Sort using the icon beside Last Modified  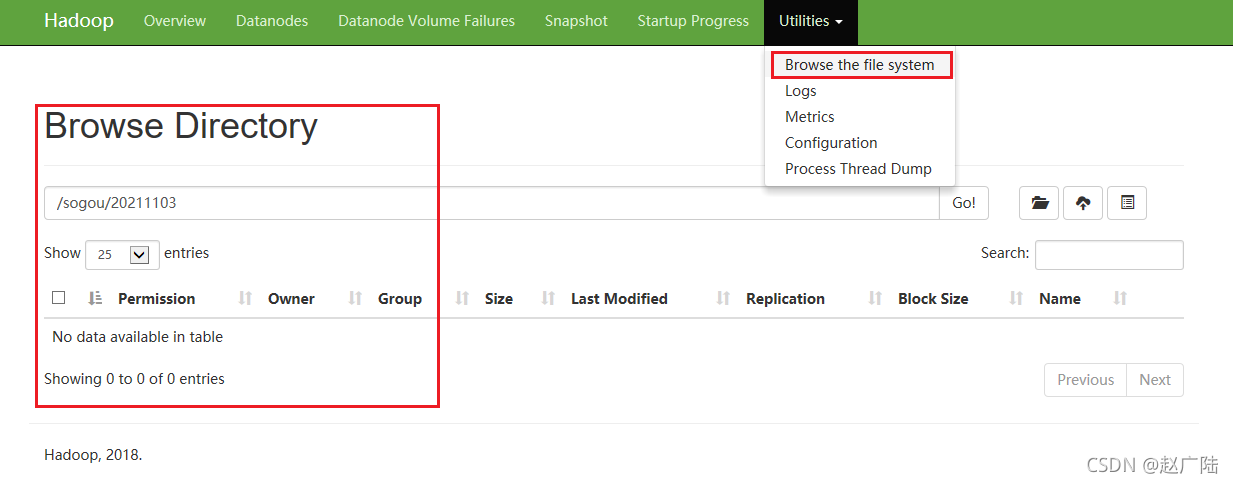723,298
